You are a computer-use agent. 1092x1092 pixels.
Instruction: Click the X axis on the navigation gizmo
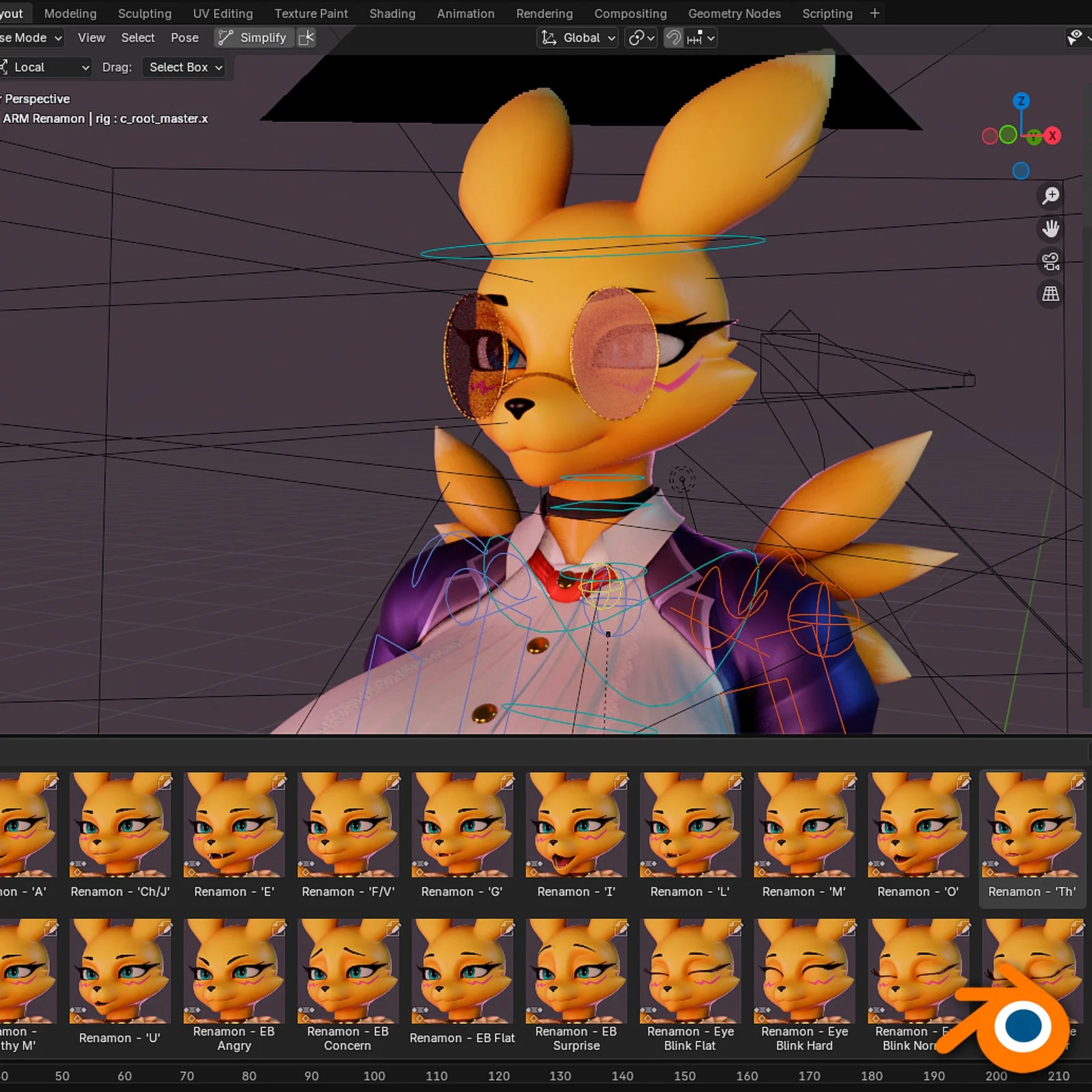click(x=1053, y=136)
